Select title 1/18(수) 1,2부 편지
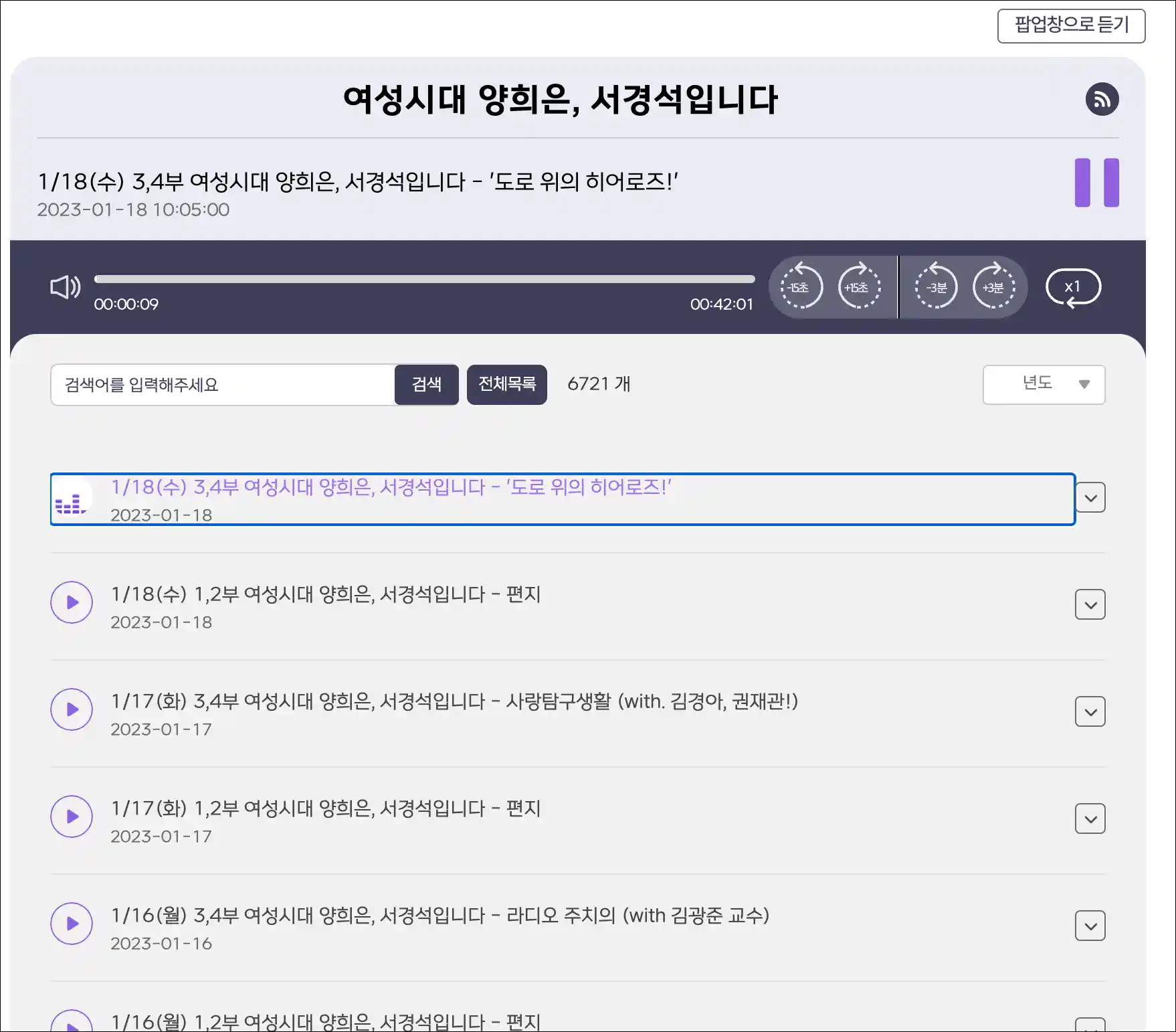This screenshot has height=1032, width=1176. pos(326,594)
